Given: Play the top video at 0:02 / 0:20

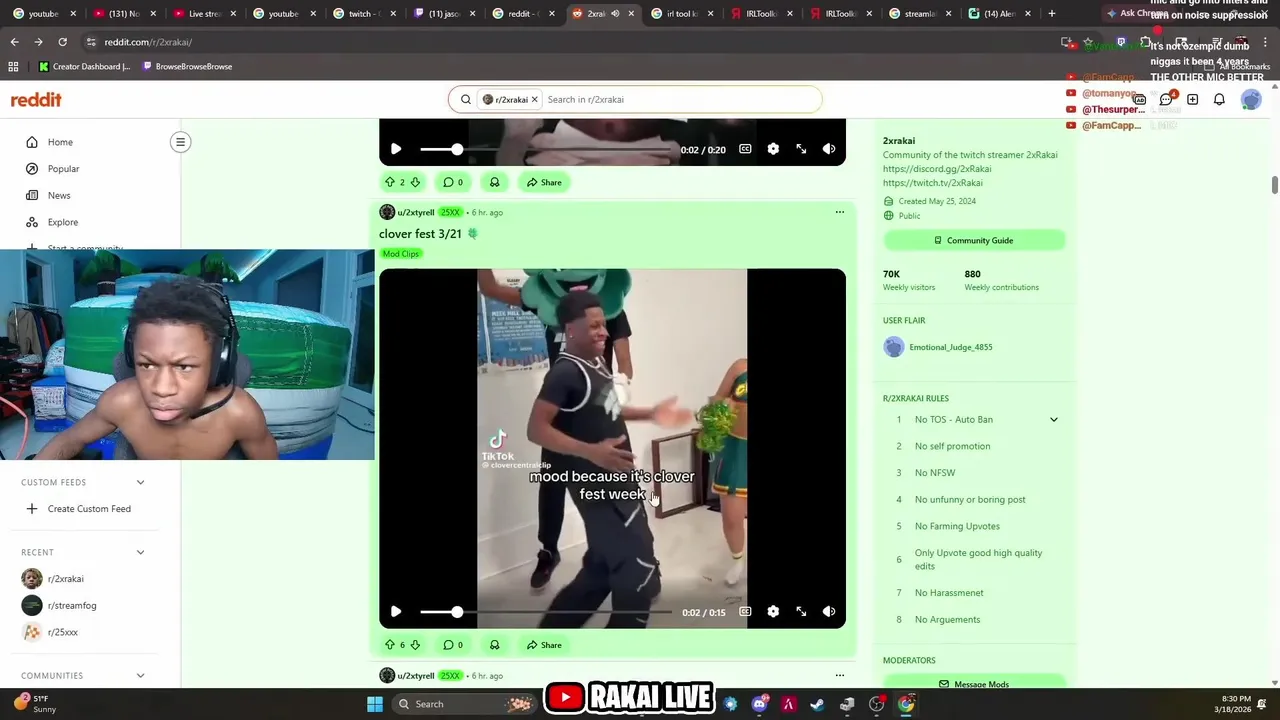Looking at the screenshot, I should tap(396, 149).
